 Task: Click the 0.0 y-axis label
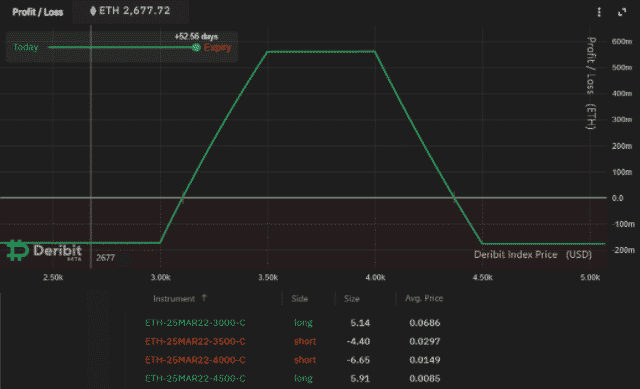coord(618,198)
